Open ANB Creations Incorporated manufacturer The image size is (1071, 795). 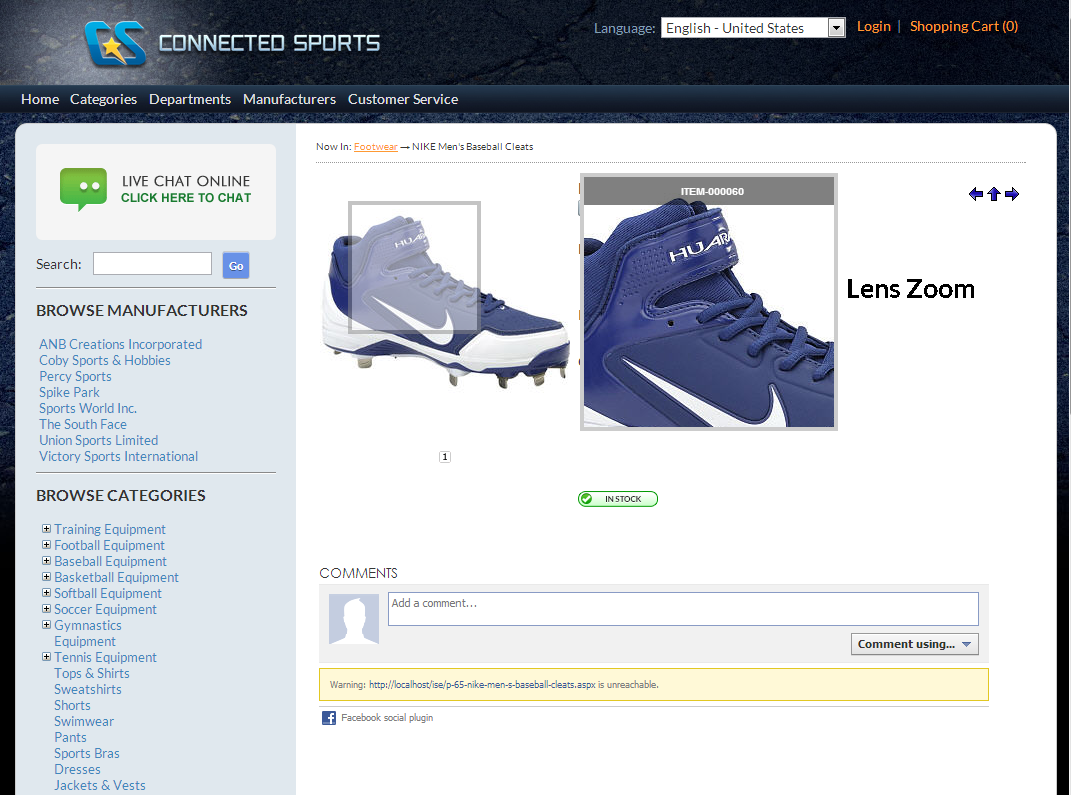pos(120,344)
